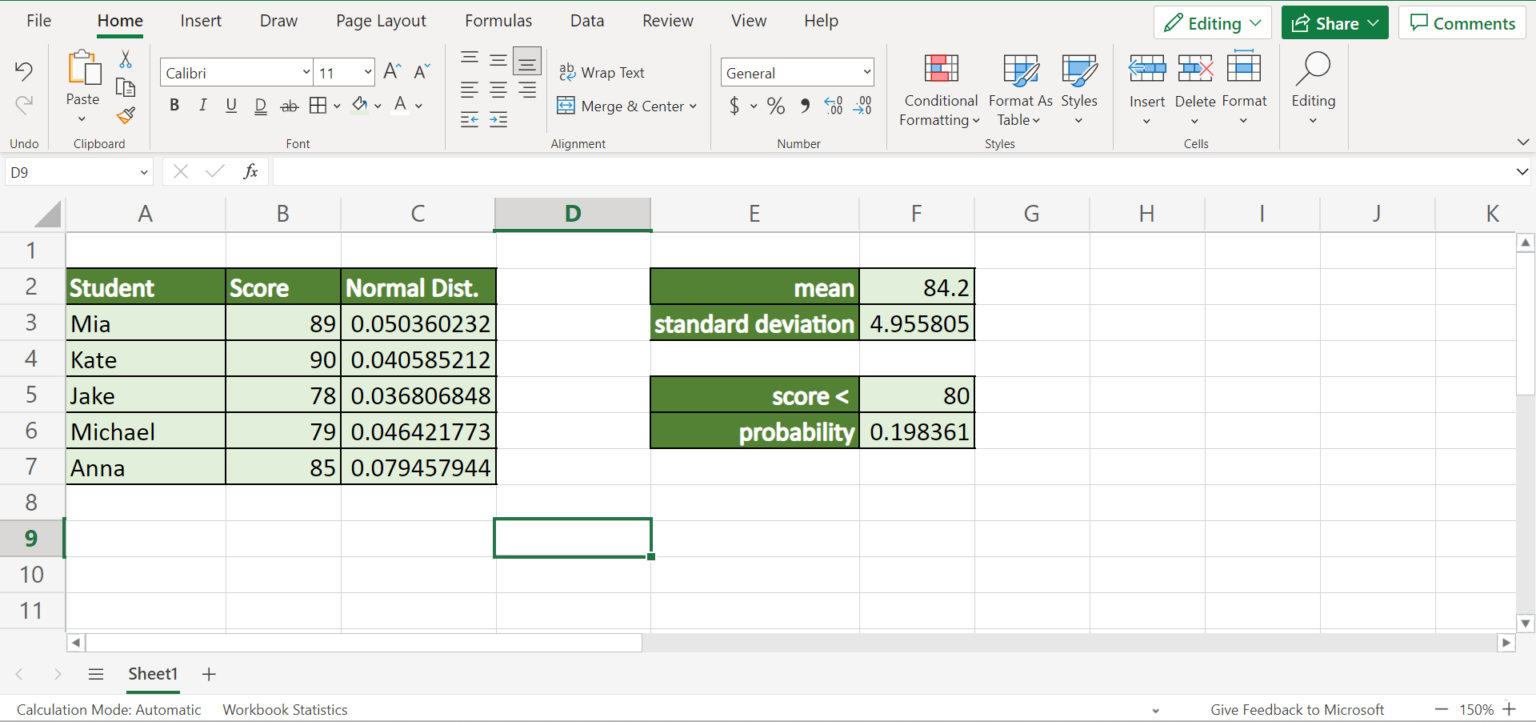Apply strikethrough formatting
1536x722 pixels.
289,105
